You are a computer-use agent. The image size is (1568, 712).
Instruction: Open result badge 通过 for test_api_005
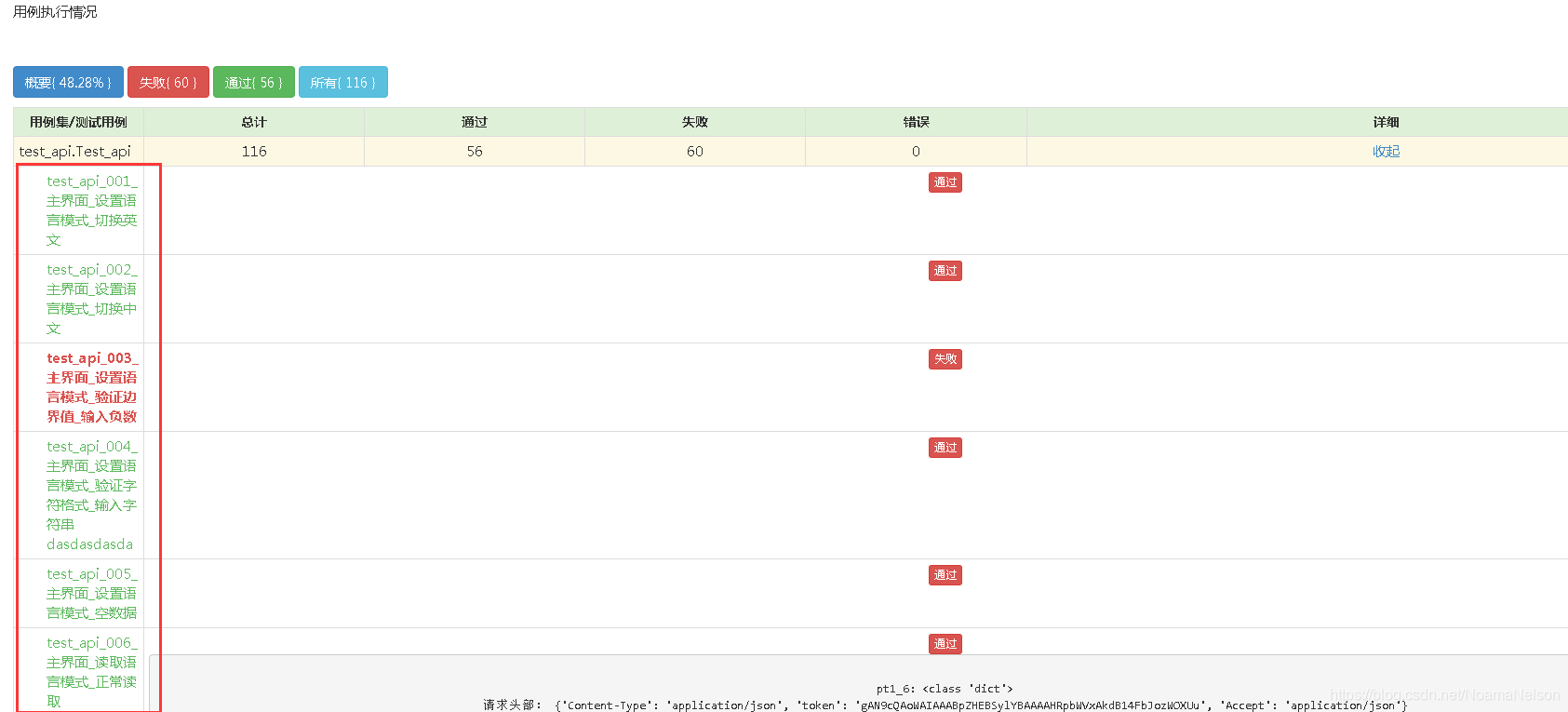click(x=945, y=575)
